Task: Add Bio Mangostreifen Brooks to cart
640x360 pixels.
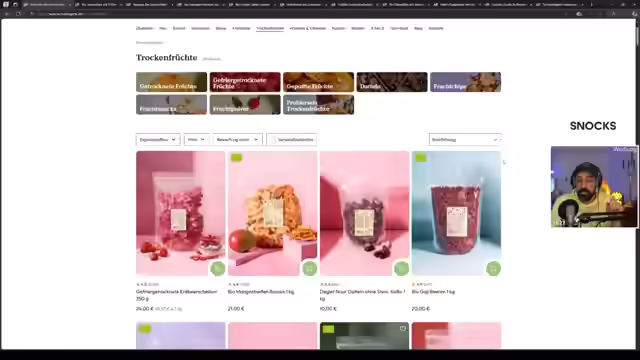Action: pos(309,269)
